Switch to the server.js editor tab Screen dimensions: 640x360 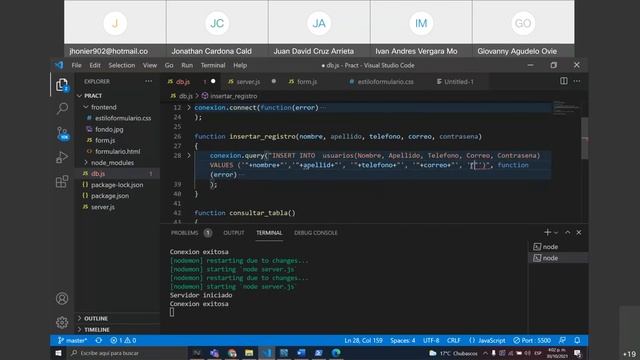point(251,82)
